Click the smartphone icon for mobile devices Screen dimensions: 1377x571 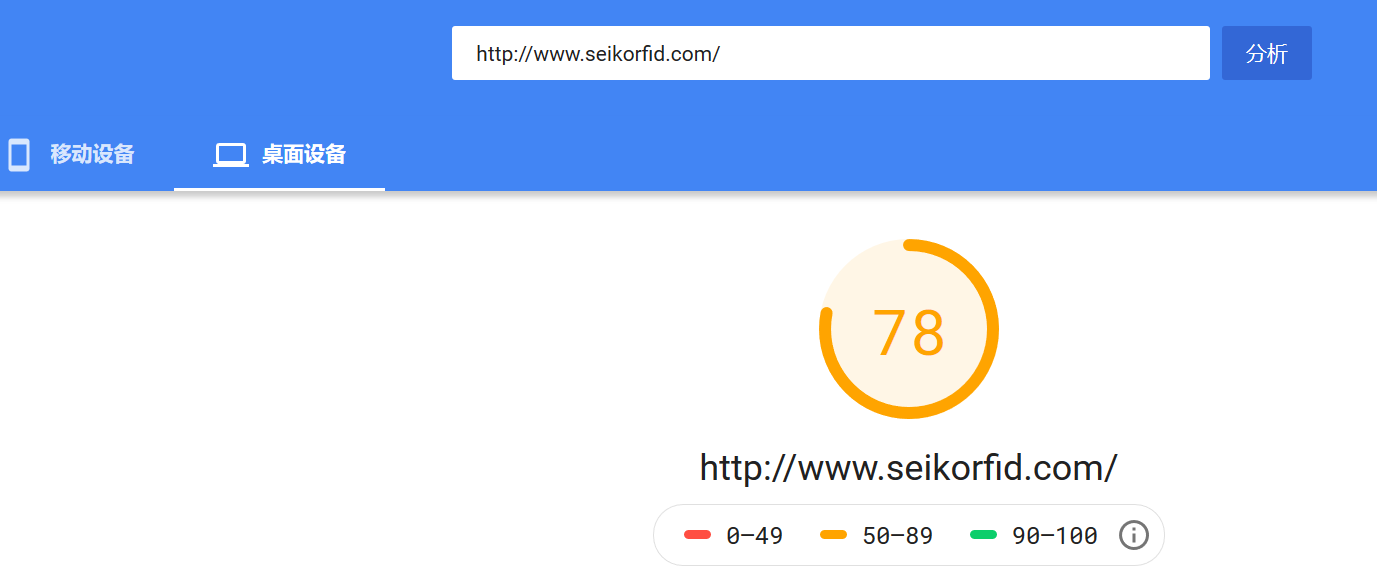click(x=18, y=155)
